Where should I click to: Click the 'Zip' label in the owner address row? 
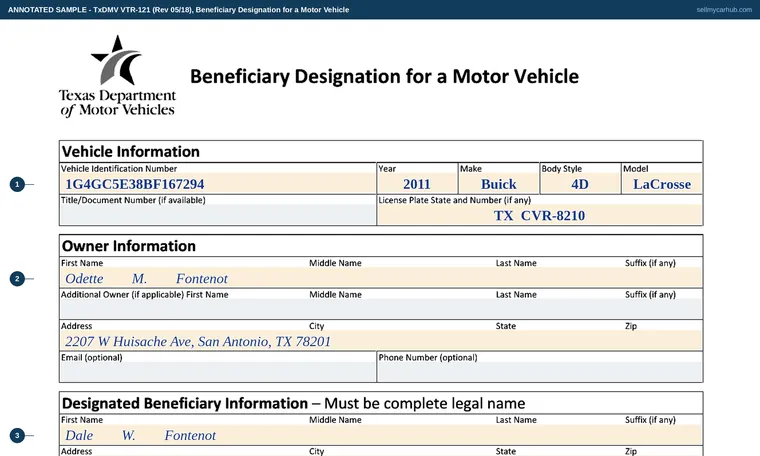(x=631, y=326)
